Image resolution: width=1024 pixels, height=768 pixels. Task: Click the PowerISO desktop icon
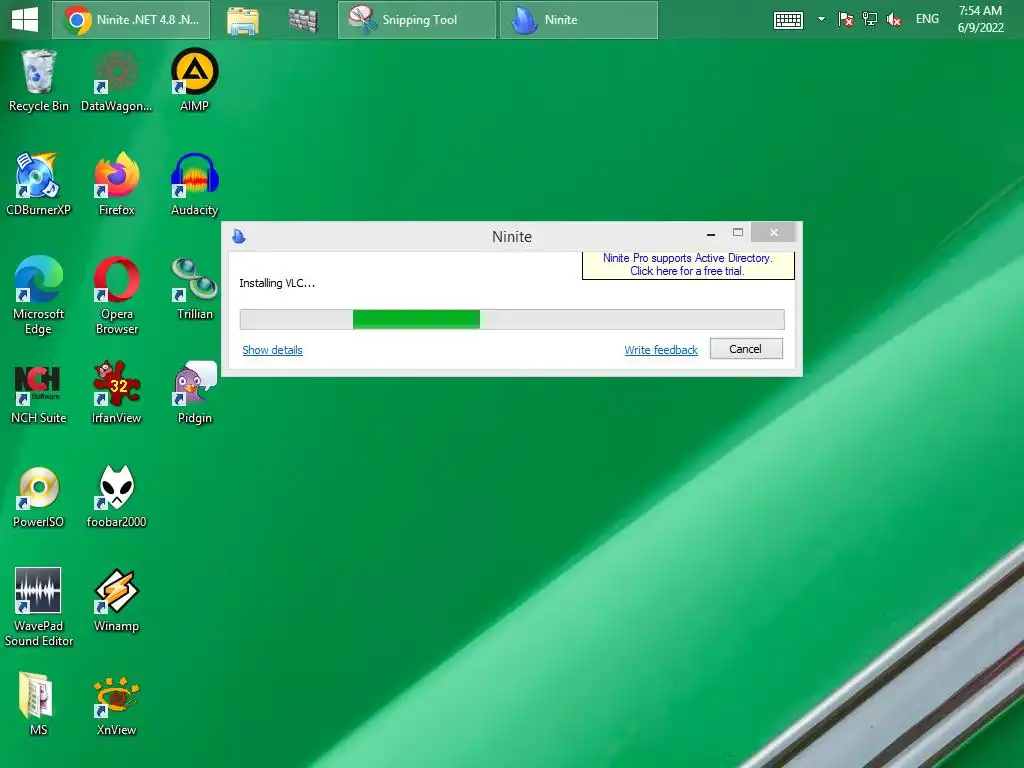[38, 497]
